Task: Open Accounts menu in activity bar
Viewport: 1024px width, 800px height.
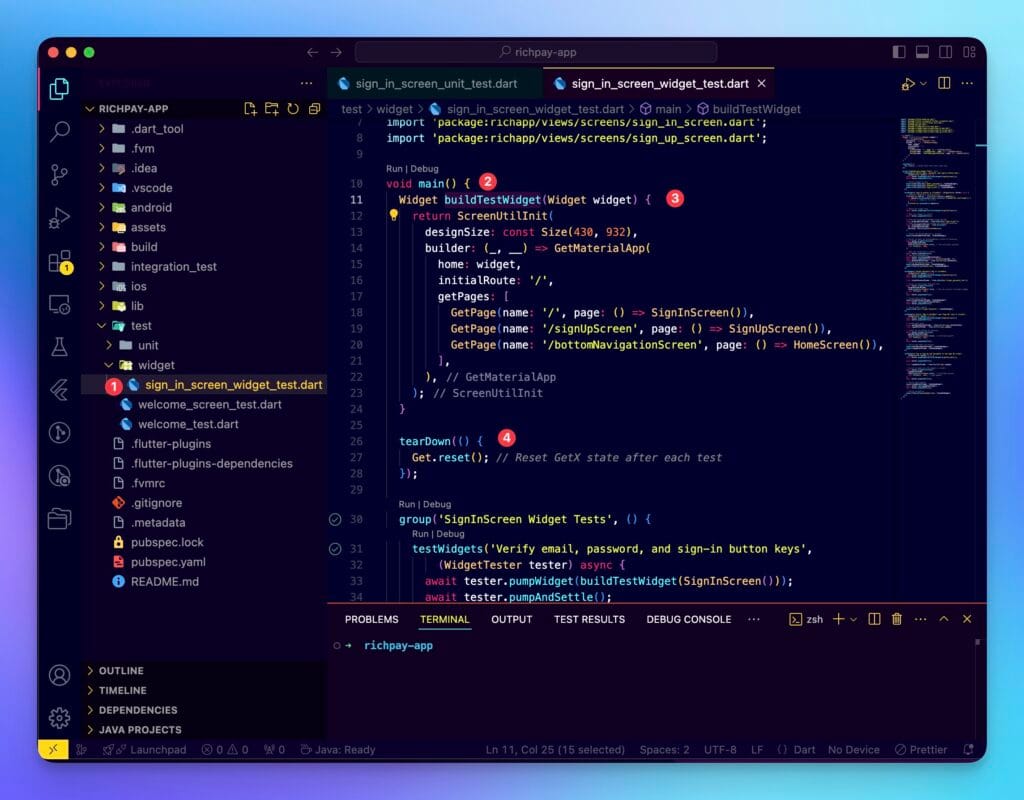Action: pos(59,675)
